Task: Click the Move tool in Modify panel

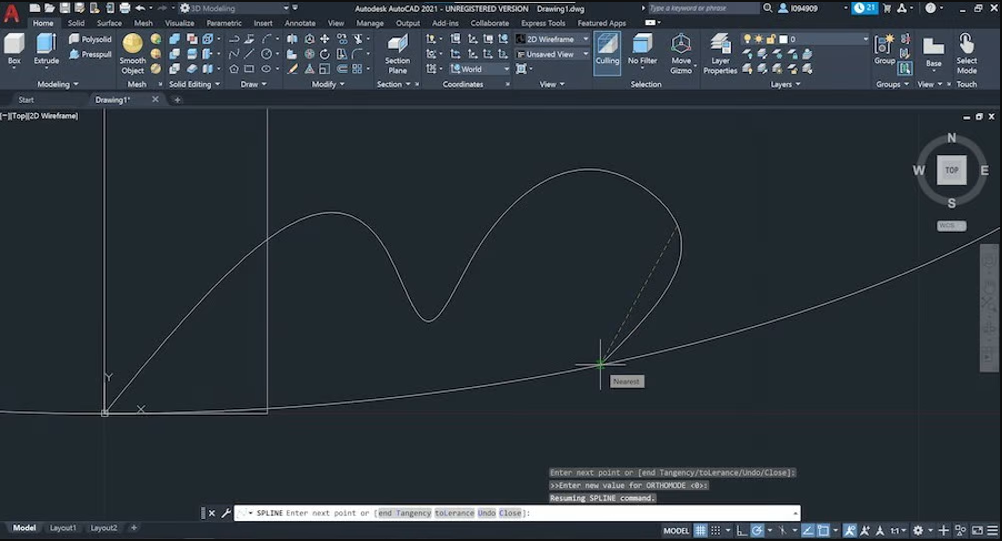Action: [325, 39]
